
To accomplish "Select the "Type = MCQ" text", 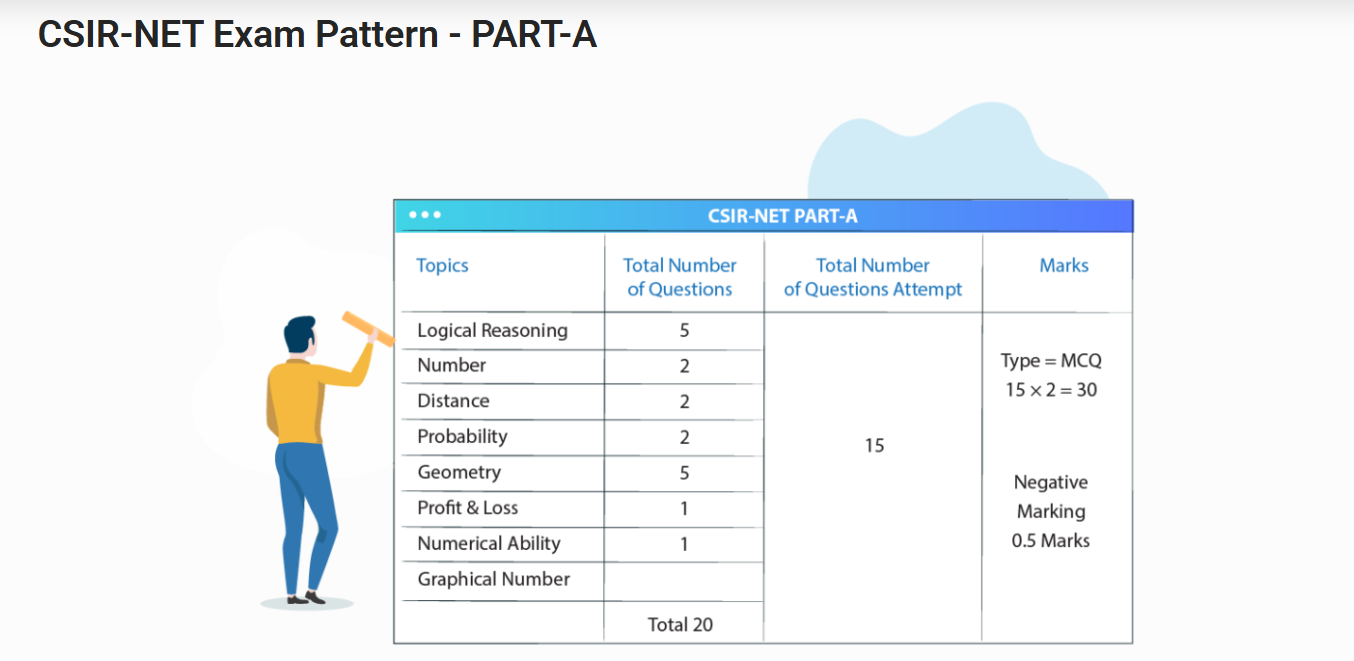I will pyautogui.click(x=1051, y=360).
